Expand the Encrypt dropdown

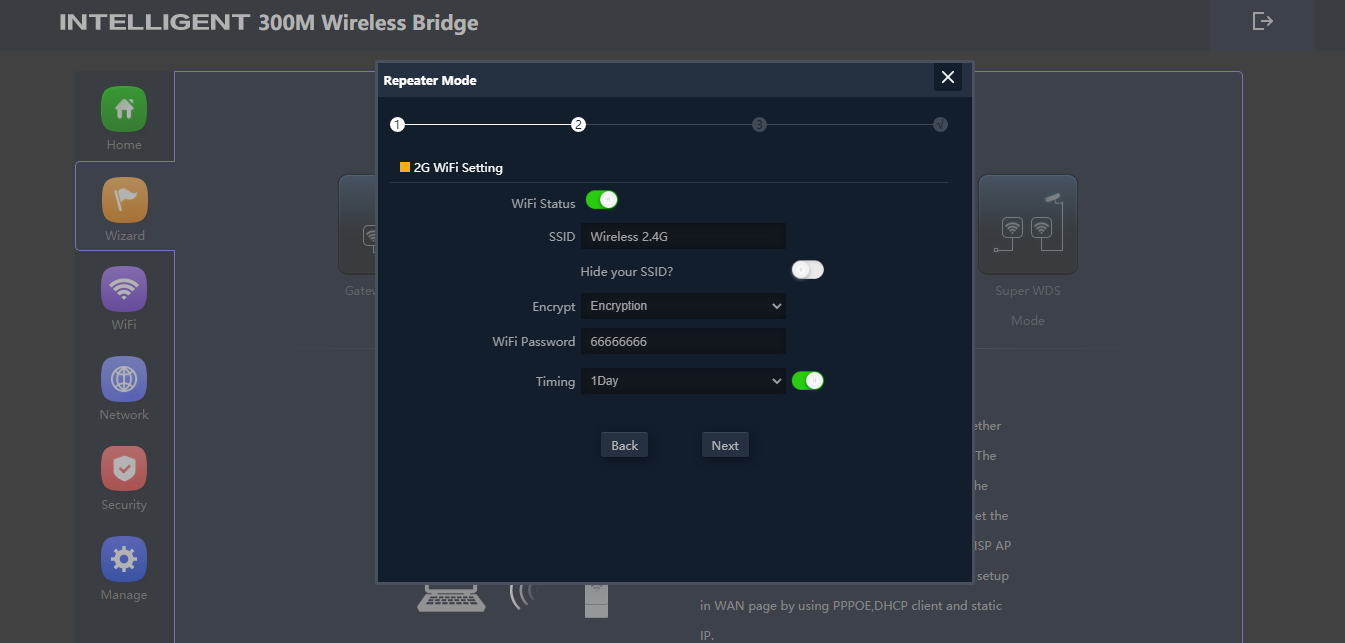pyautogui.click(x=683, y=306)
